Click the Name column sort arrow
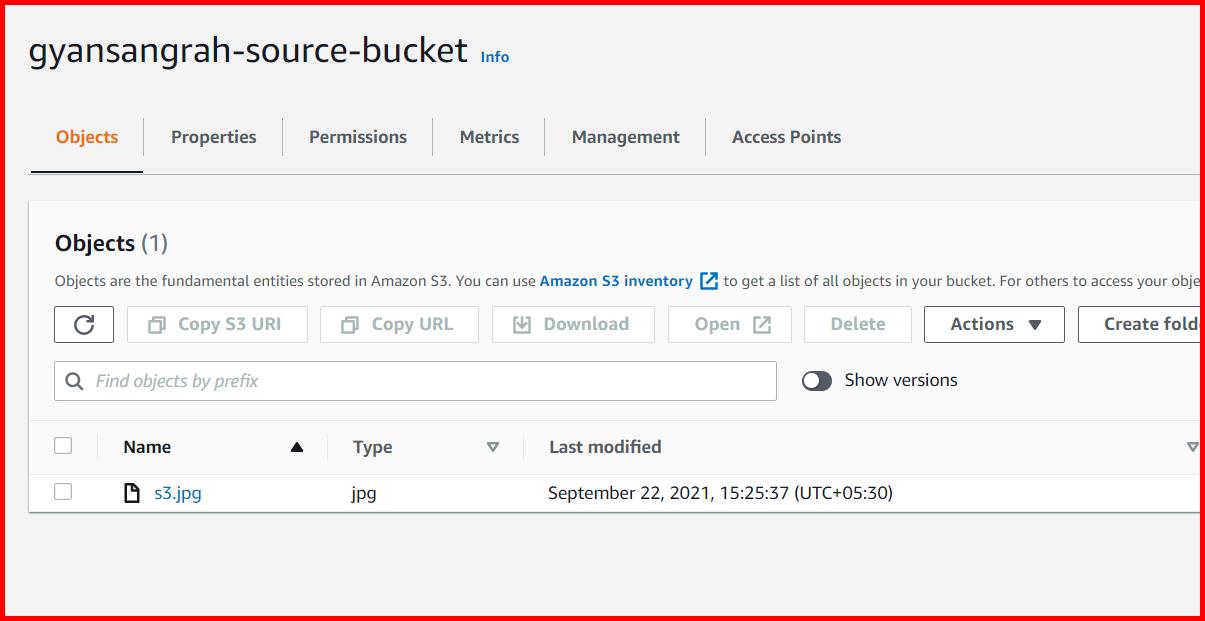Image resolution: width=1205 pixels, height=621 pixels. pos(297,447)
